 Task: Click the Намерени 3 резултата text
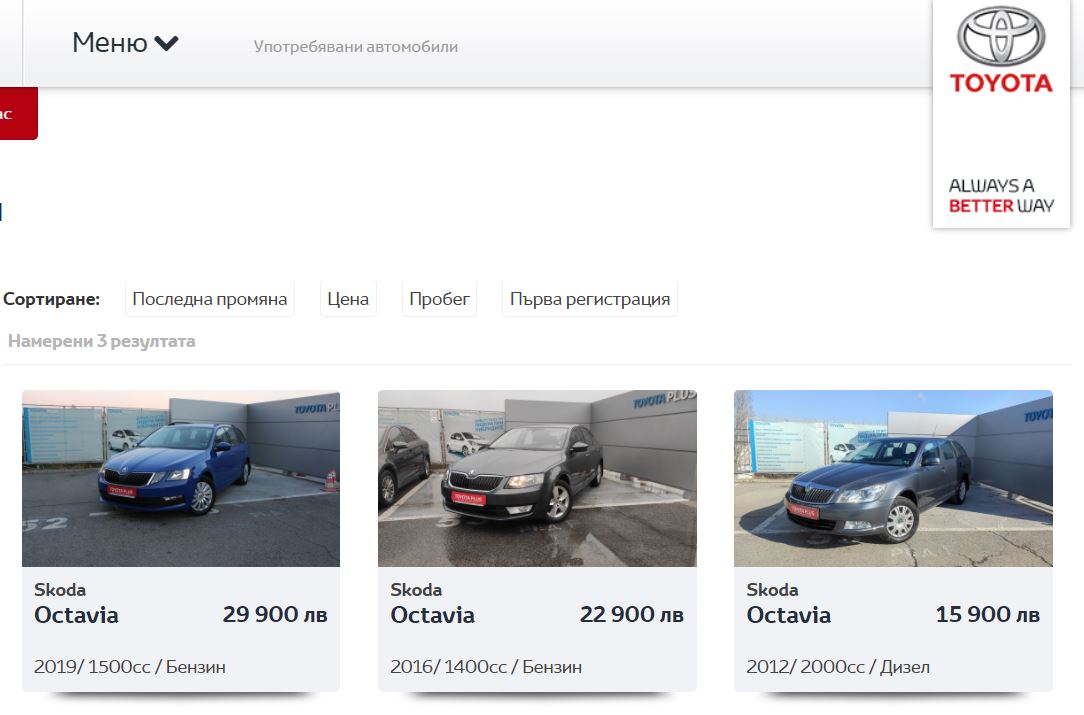coord(101,341)
